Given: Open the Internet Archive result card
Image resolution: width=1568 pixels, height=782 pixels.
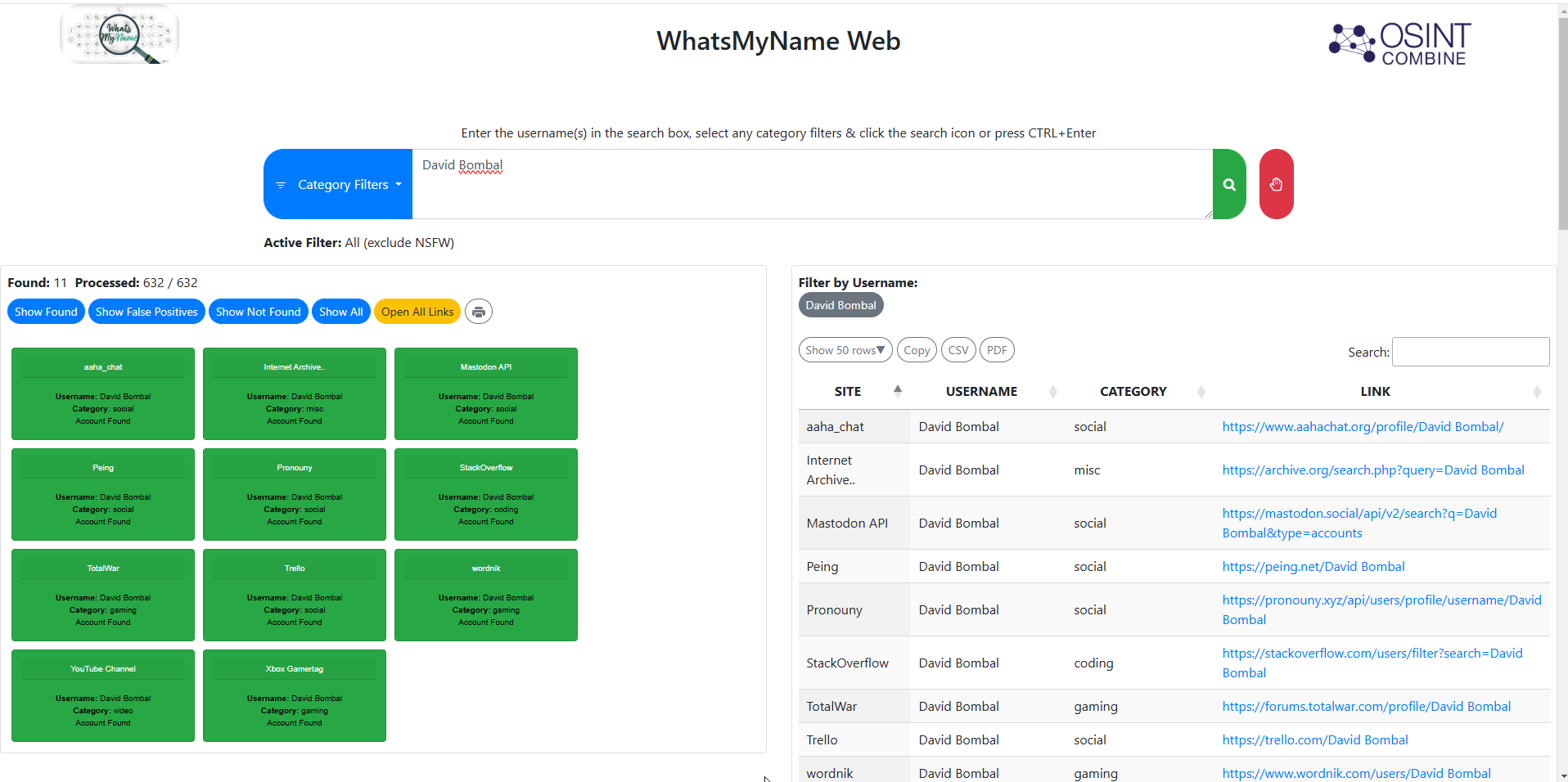Looking at the screenshot, I should [295, 393].
